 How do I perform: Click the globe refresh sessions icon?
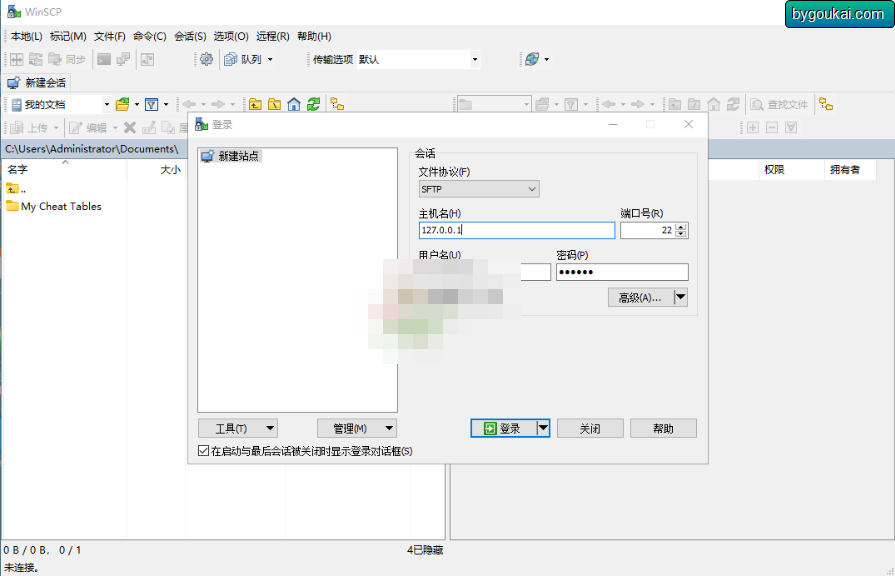532,59
